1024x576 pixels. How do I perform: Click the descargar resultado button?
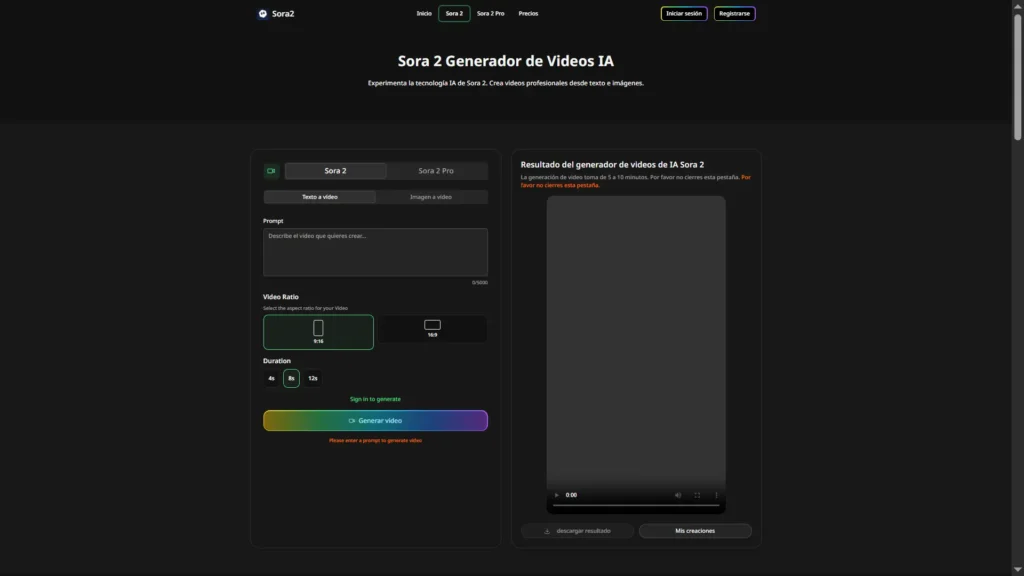[x=577, y=531]
